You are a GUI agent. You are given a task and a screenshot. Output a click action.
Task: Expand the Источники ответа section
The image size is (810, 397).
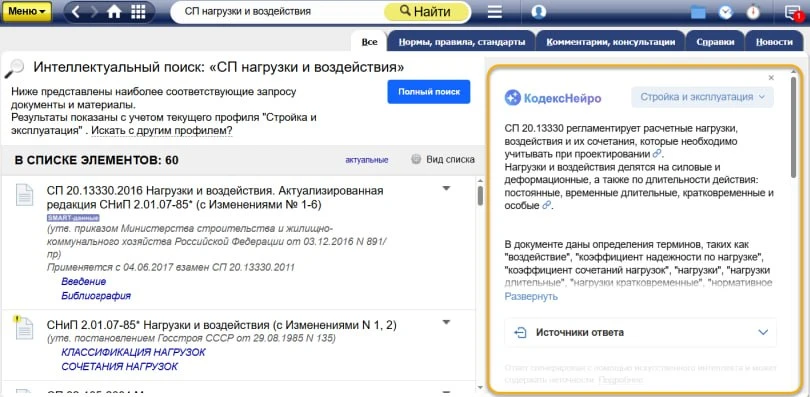641,332
